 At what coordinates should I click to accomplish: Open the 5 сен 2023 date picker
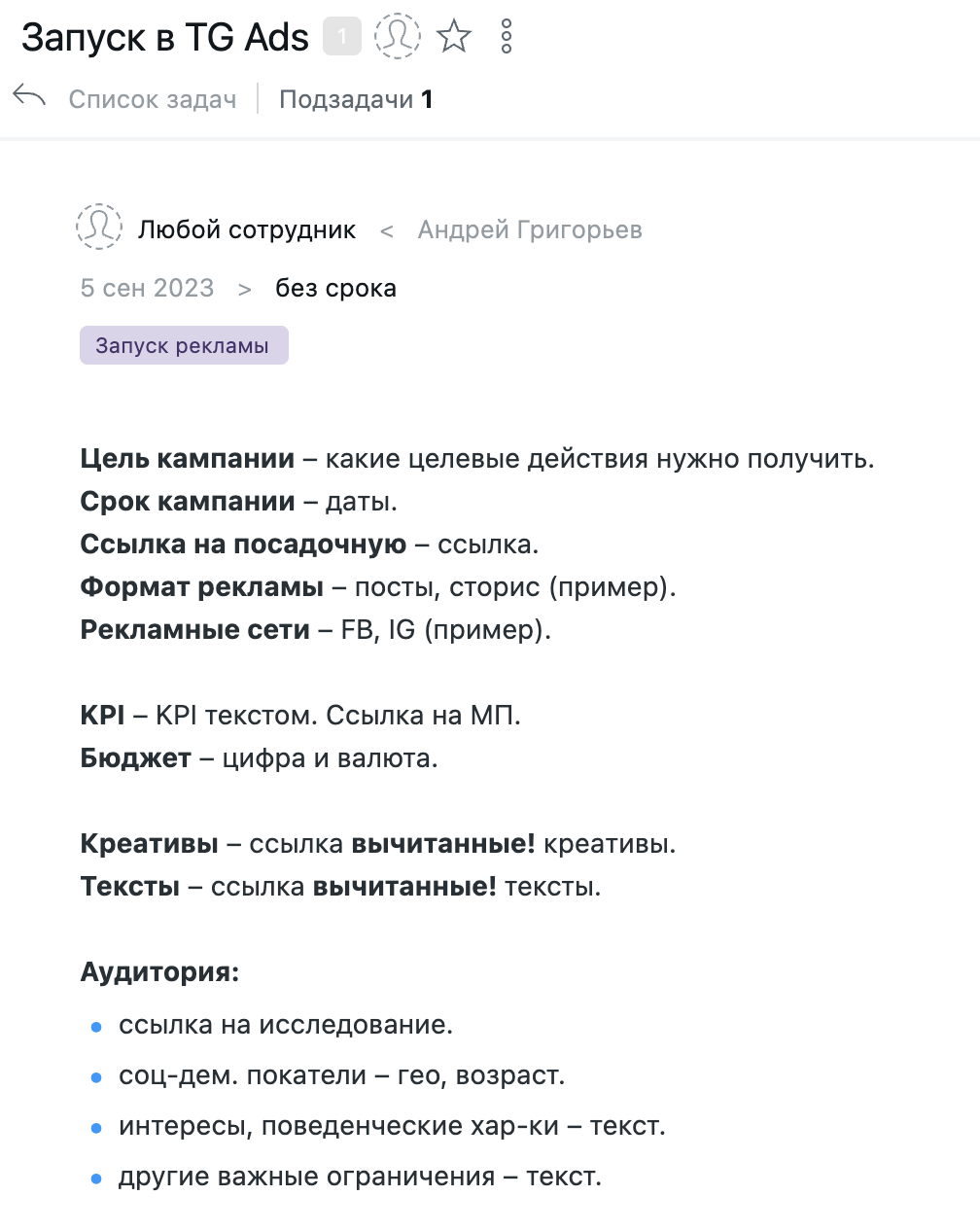tap(147, 288)
